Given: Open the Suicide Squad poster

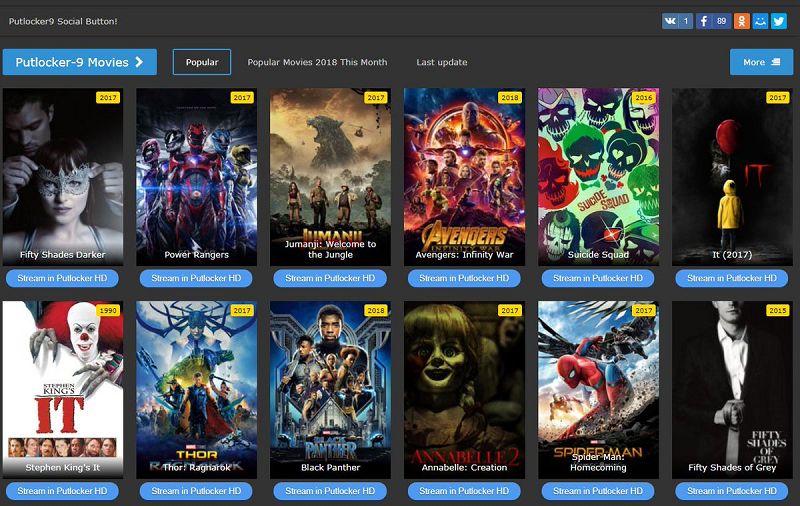Looking at the screenshot, I should click(x=598, y=176).
